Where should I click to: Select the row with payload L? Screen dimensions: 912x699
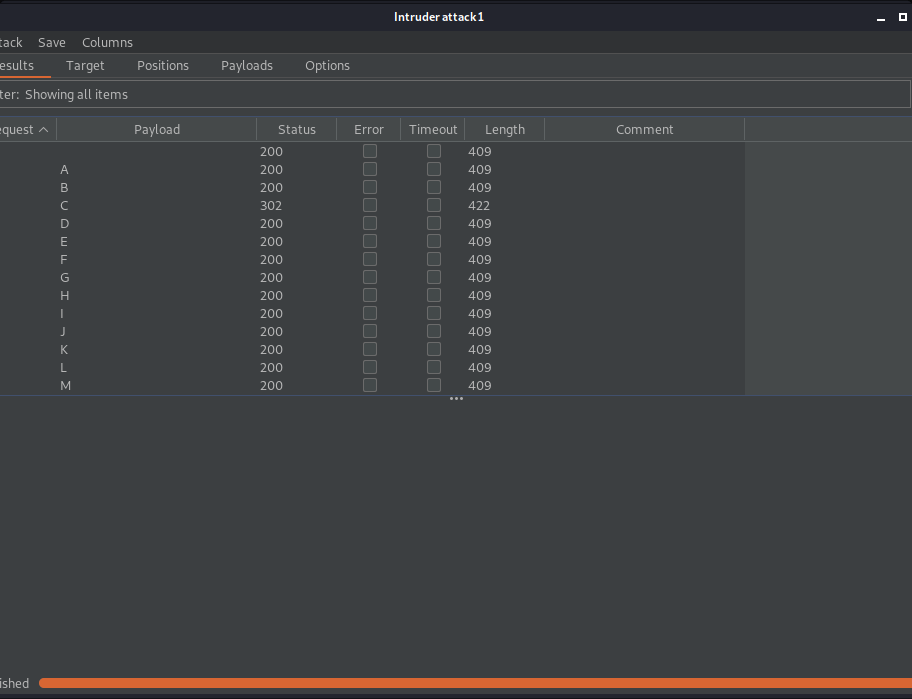pos(372,368)
